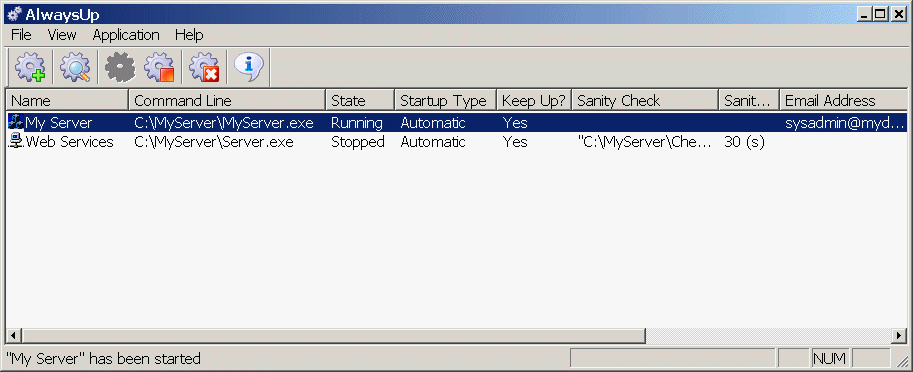Open the View menu
The height and width of the screenshot is (372, 913).
click(62, 35)
